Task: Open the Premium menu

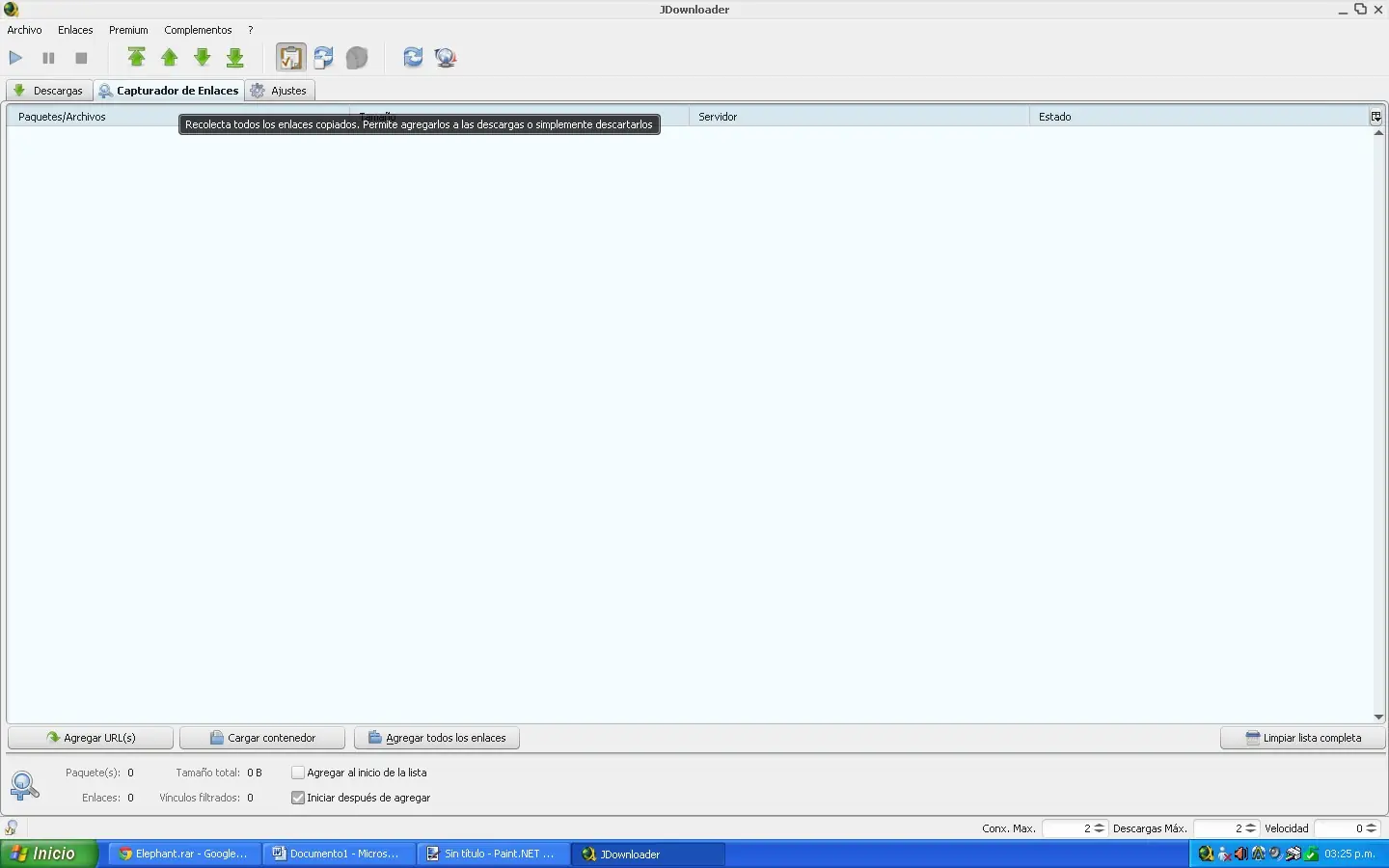Action: (128, 30)
